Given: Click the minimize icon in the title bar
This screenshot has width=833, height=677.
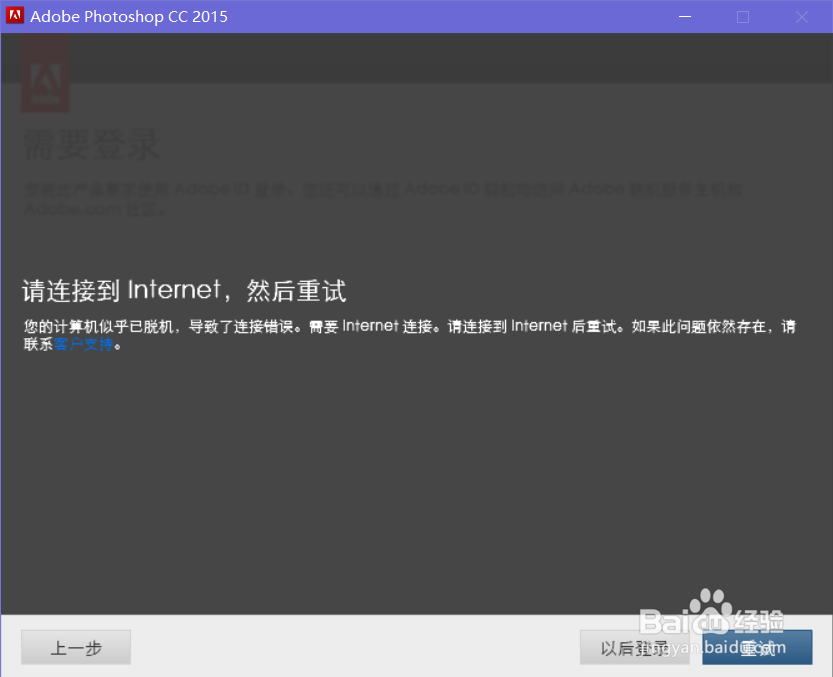Looking at the screenshot, I should pyautogui.click(x=684, y=16).
